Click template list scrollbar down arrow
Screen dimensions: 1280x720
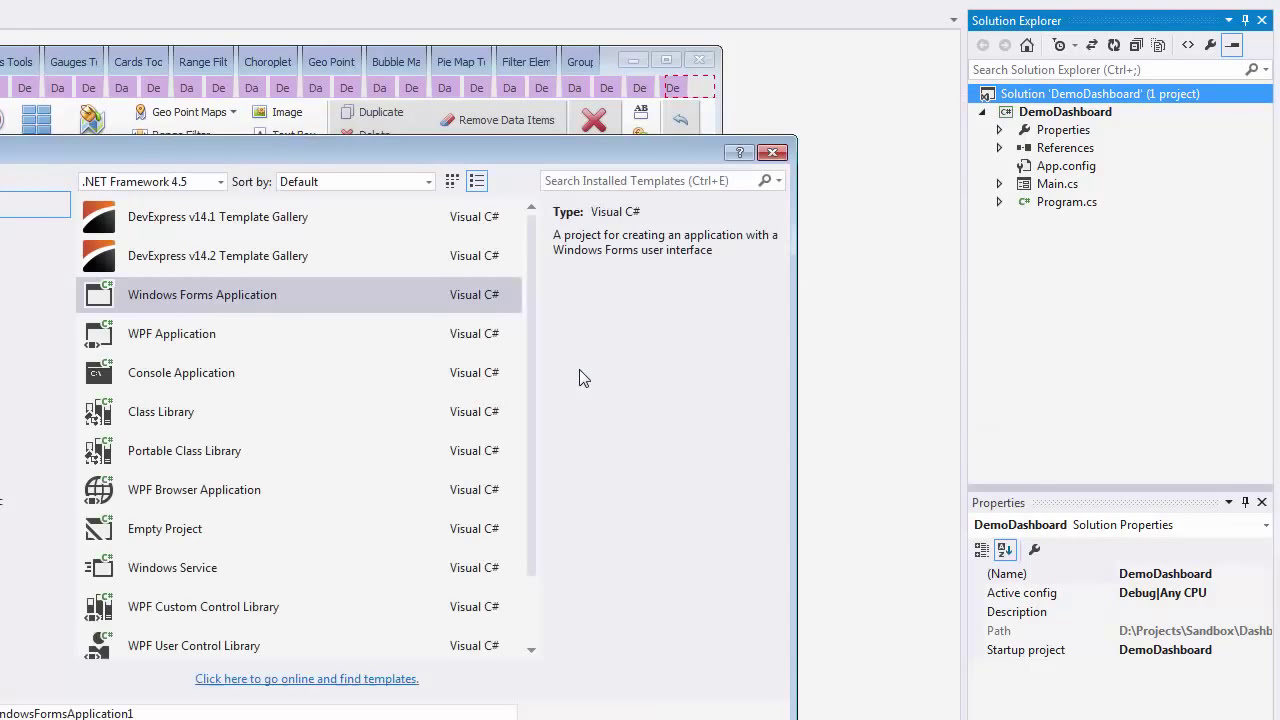[531, 650]
